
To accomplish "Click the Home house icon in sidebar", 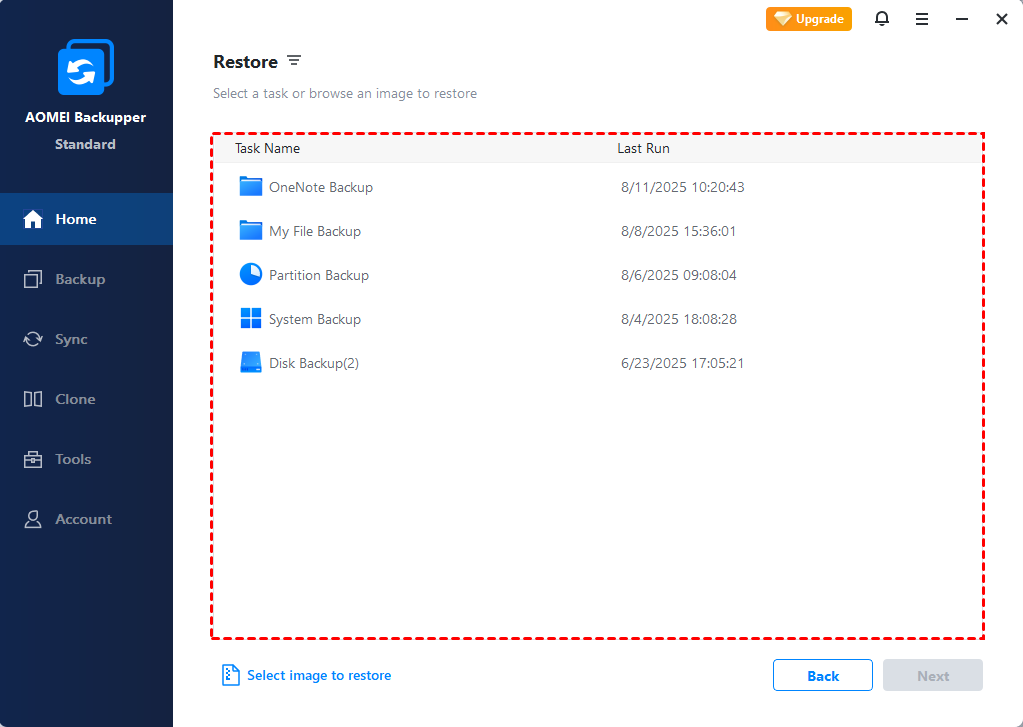I will pos(33,219).
